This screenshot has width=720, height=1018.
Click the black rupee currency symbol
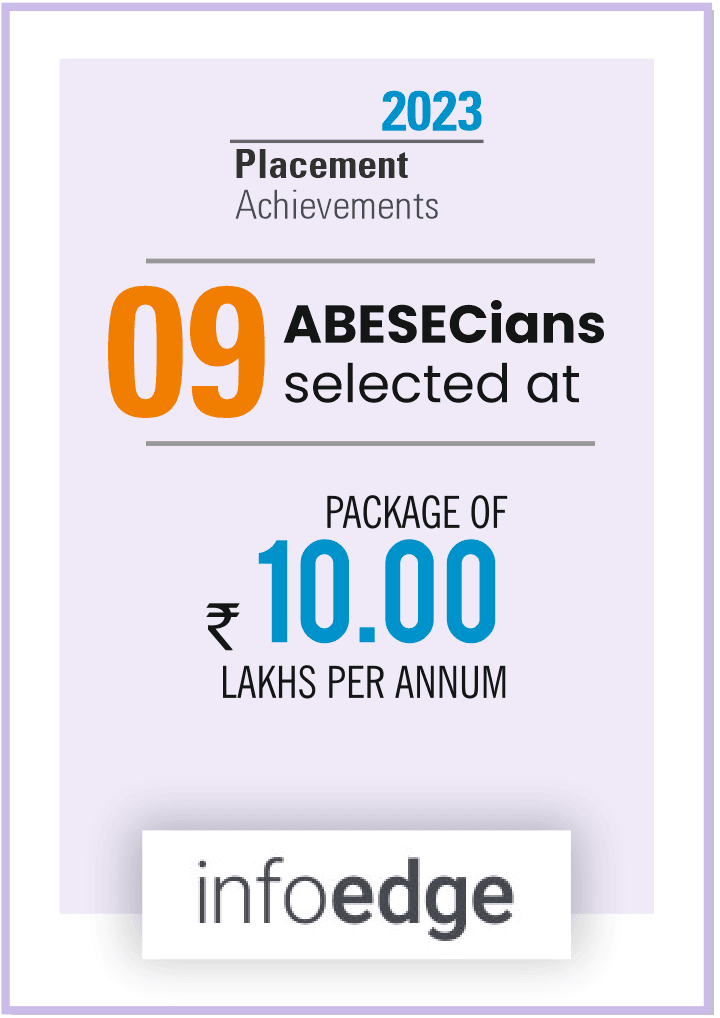coord(223,627)
